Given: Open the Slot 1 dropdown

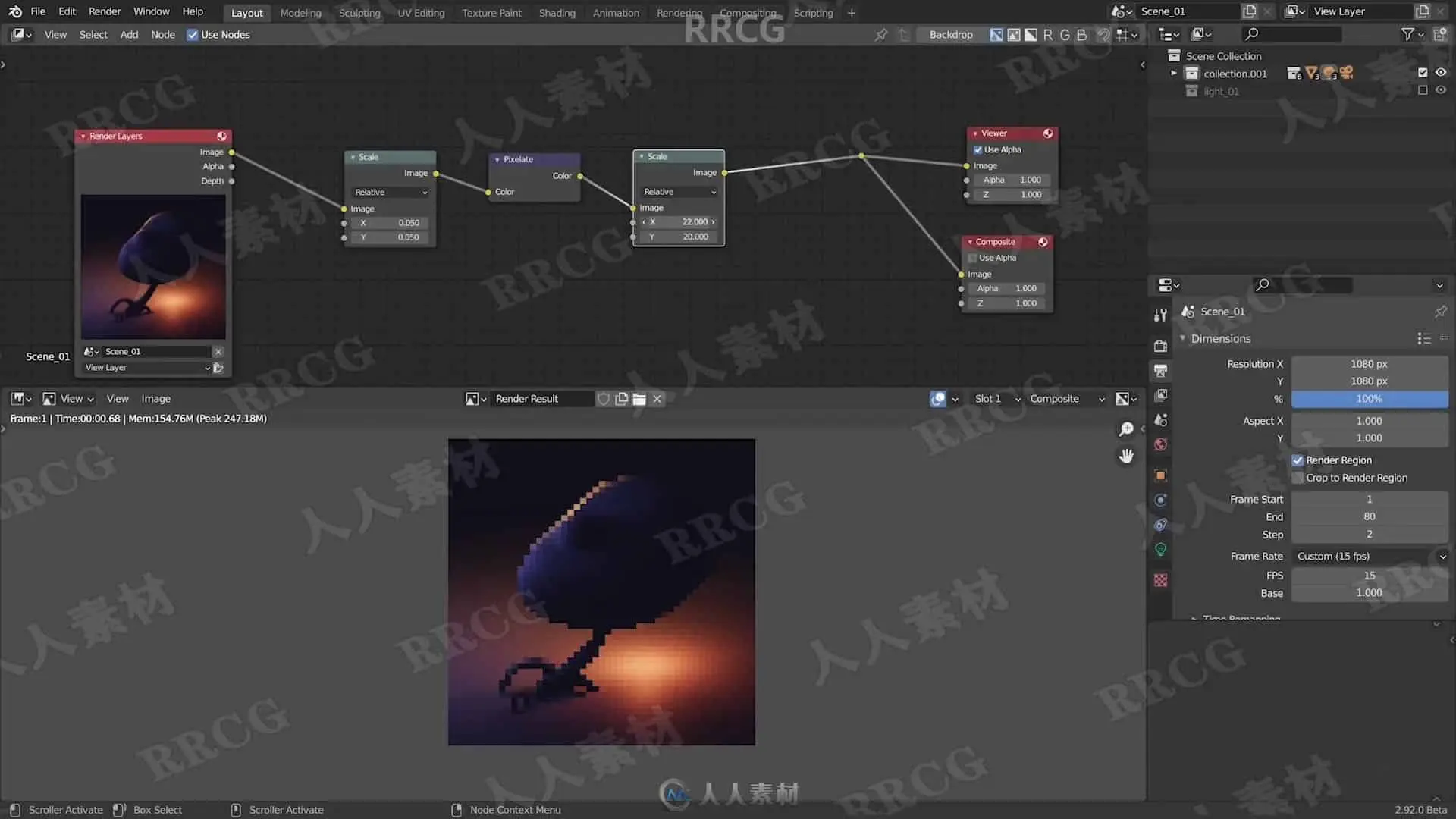Looking at the screenshot, I should click(x=996, y=399).
